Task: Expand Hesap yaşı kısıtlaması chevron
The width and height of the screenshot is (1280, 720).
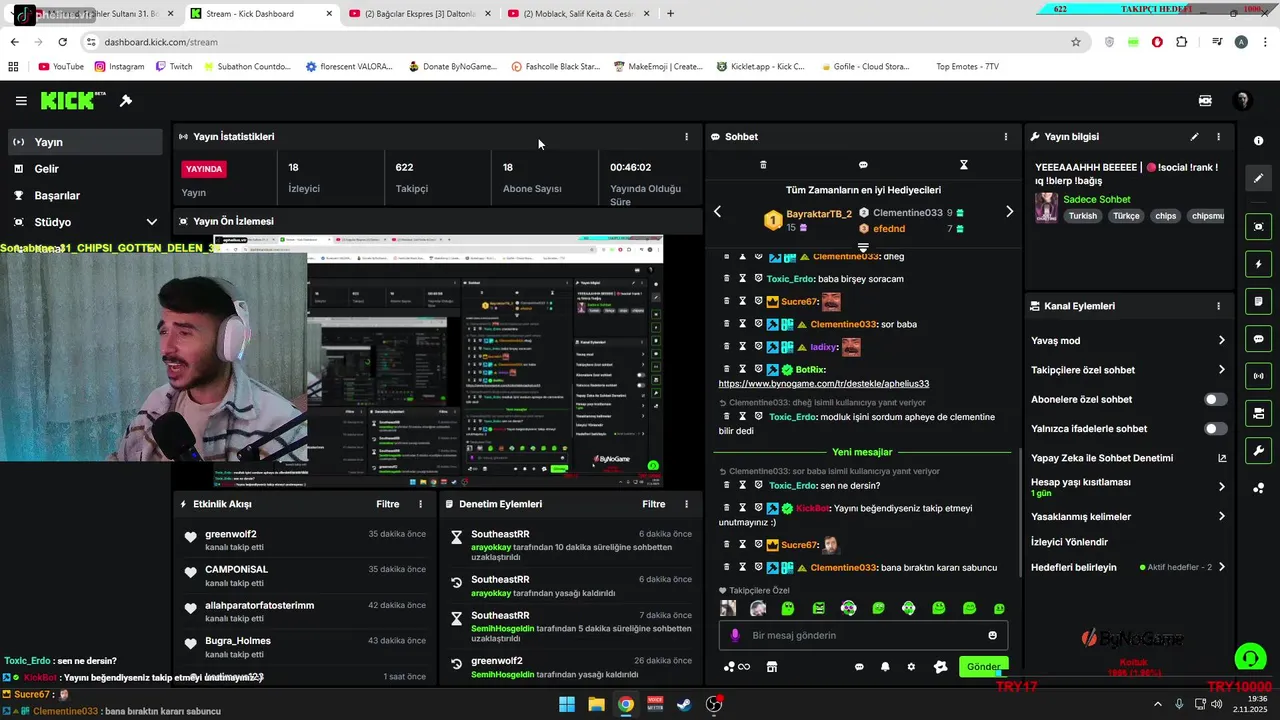Action: [x=1222, y=487]
